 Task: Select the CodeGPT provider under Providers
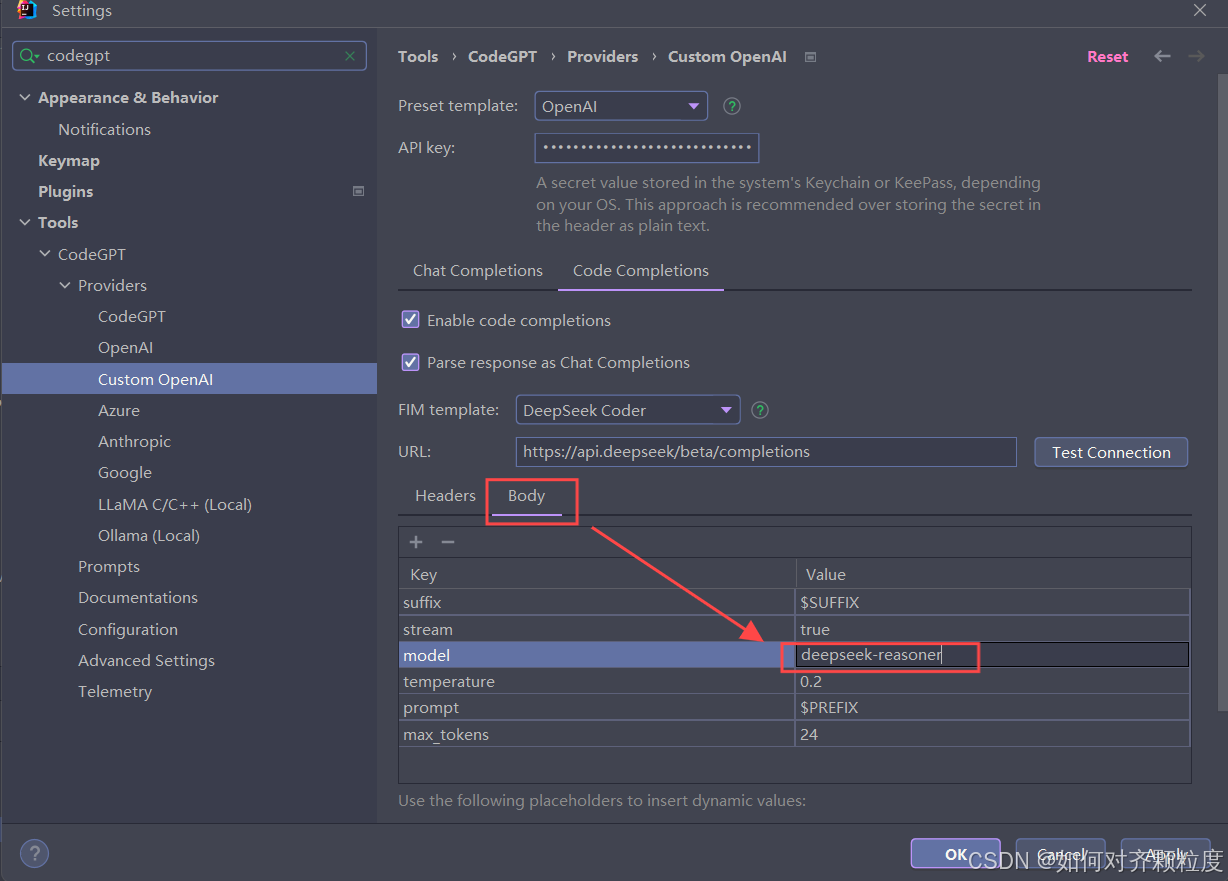coord(132,316)
